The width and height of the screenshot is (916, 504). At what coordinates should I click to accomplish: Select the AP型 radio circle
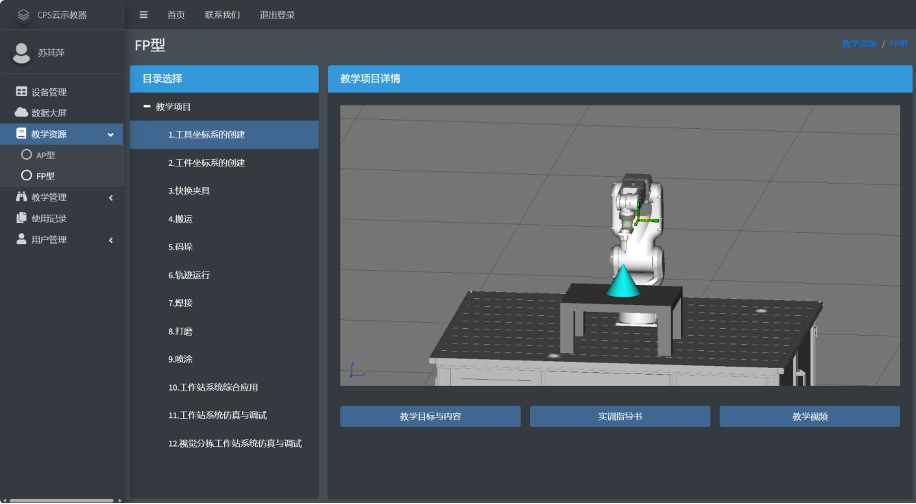pyautogui.click(x=26, y=155)
